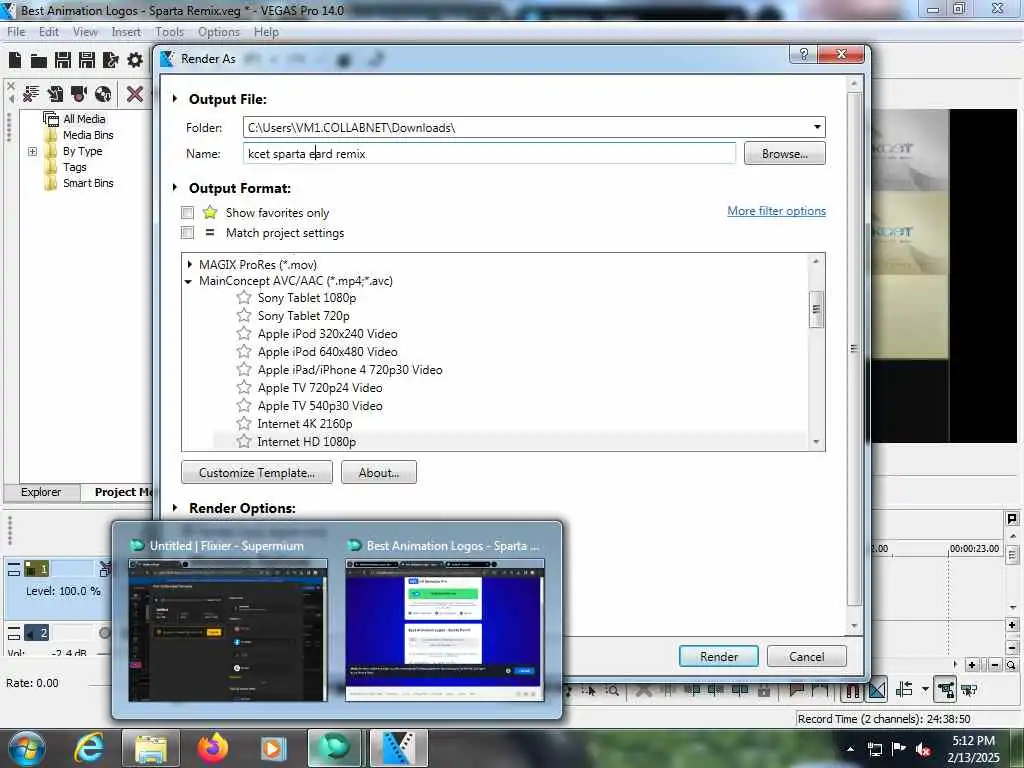Select the Media Bins folder
Image resolution: width=1024 pixels, height=768 pixels.
pos(88,135)
